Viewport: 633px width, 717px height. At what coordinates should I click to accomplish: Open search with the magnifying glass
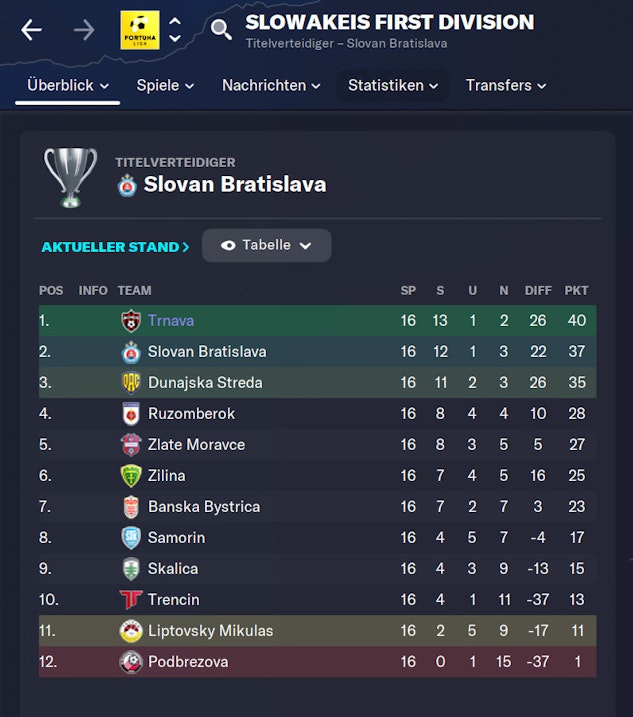[221, 29]
